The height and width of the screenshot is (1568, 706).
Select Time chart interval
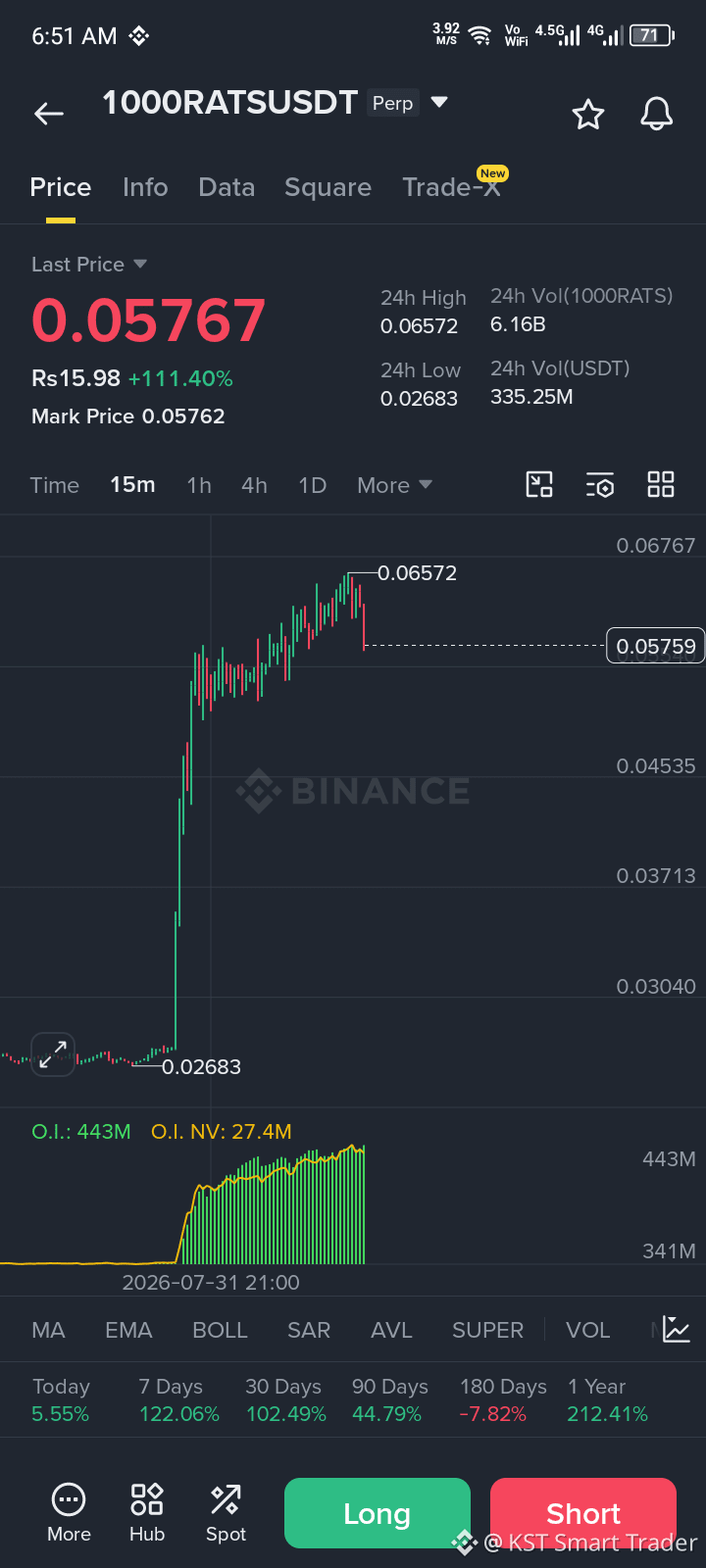coord(55,485)
